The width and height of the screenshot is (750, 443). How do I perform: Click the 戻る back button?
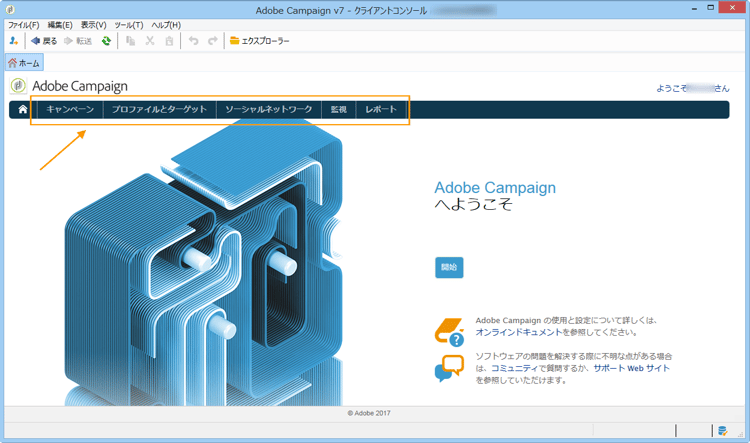44,41
